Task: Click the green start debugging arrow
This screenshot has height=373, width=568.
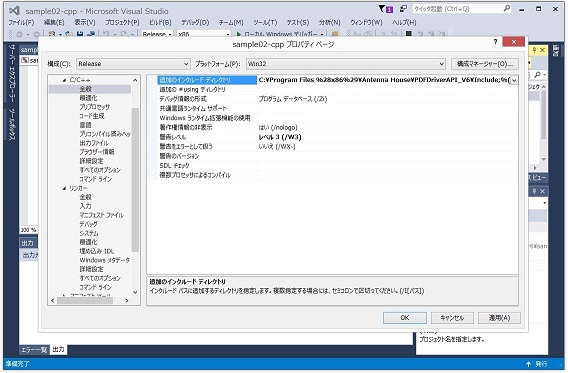Action: click(x=239, y=34)
